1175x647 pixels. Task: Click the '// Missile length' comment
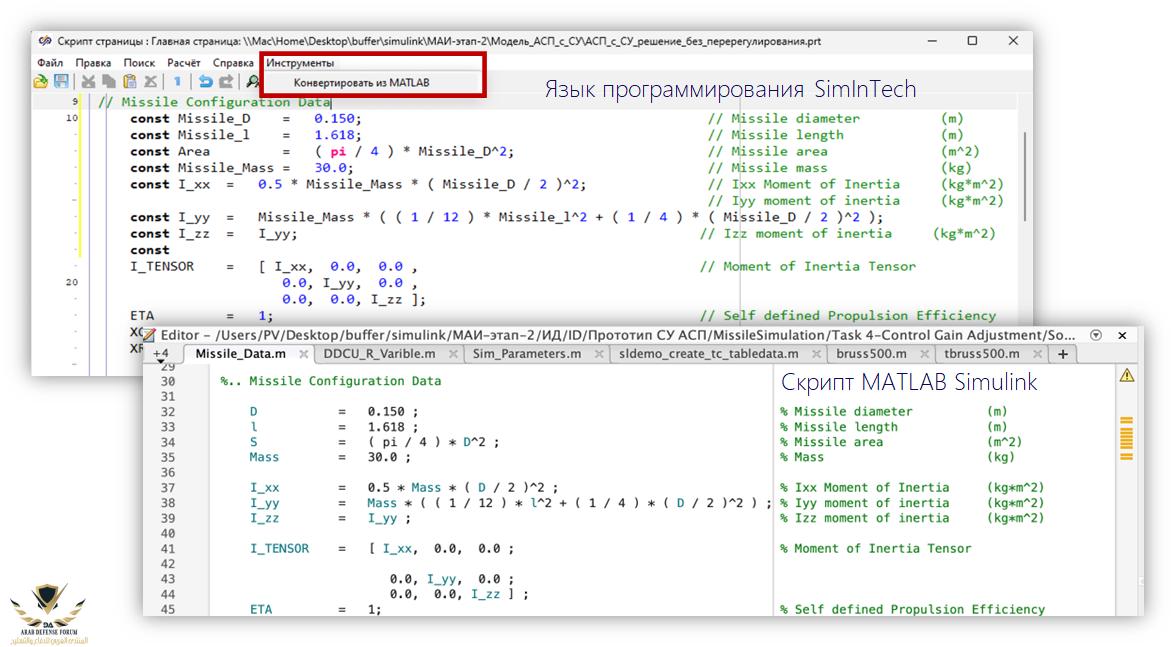tap(776, 135)
